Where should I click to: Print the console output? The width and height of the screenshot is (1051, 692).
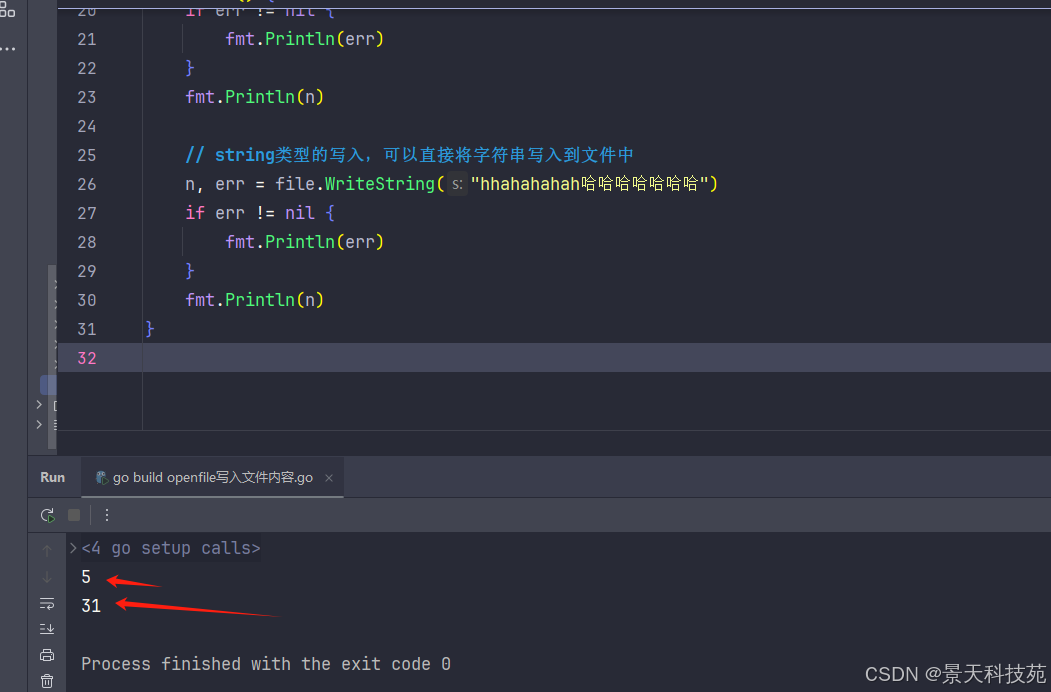coord(47,655)
